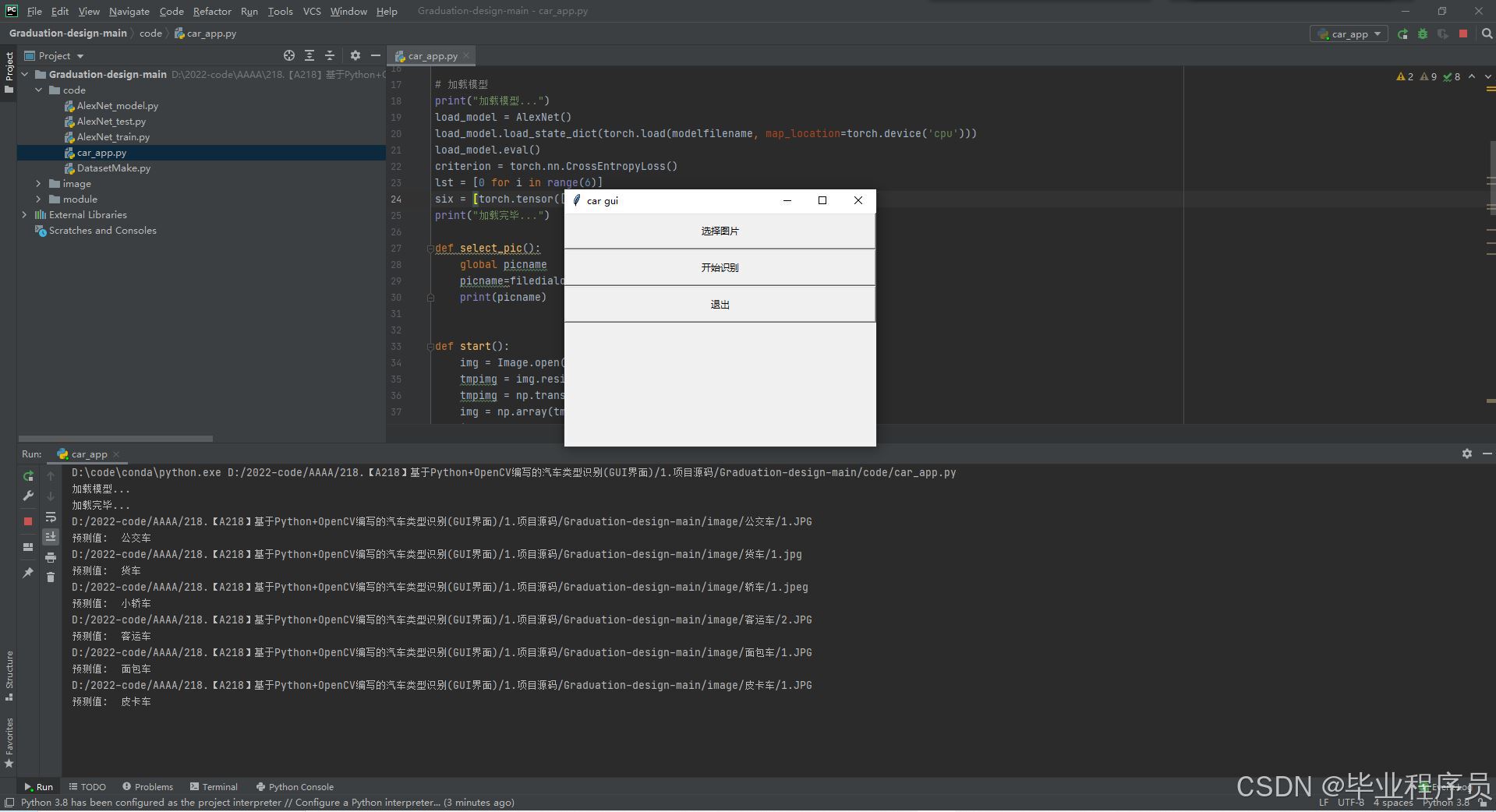Select Scratches and Consoles

click(102, 231)
